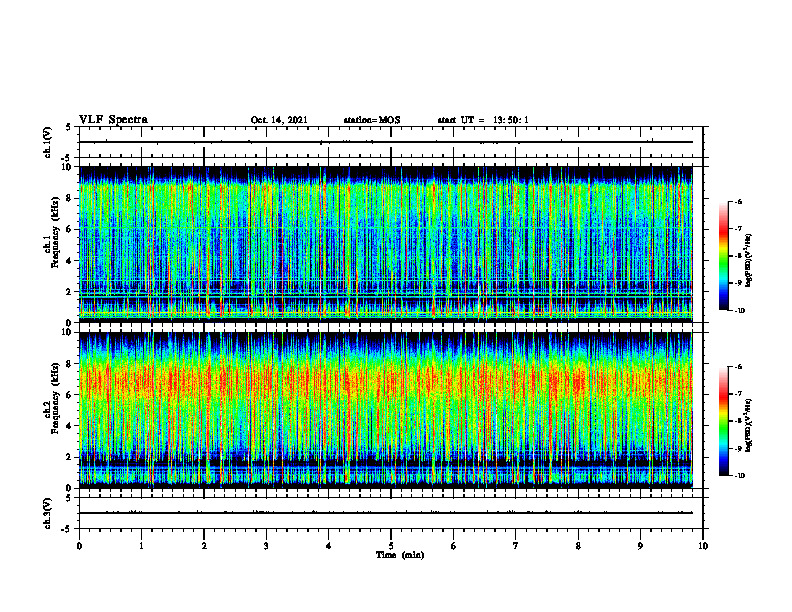The width and height of the screenshot is (792, 612).
Task: Click the "Time (min)" x-axis label
Action: 400,555
